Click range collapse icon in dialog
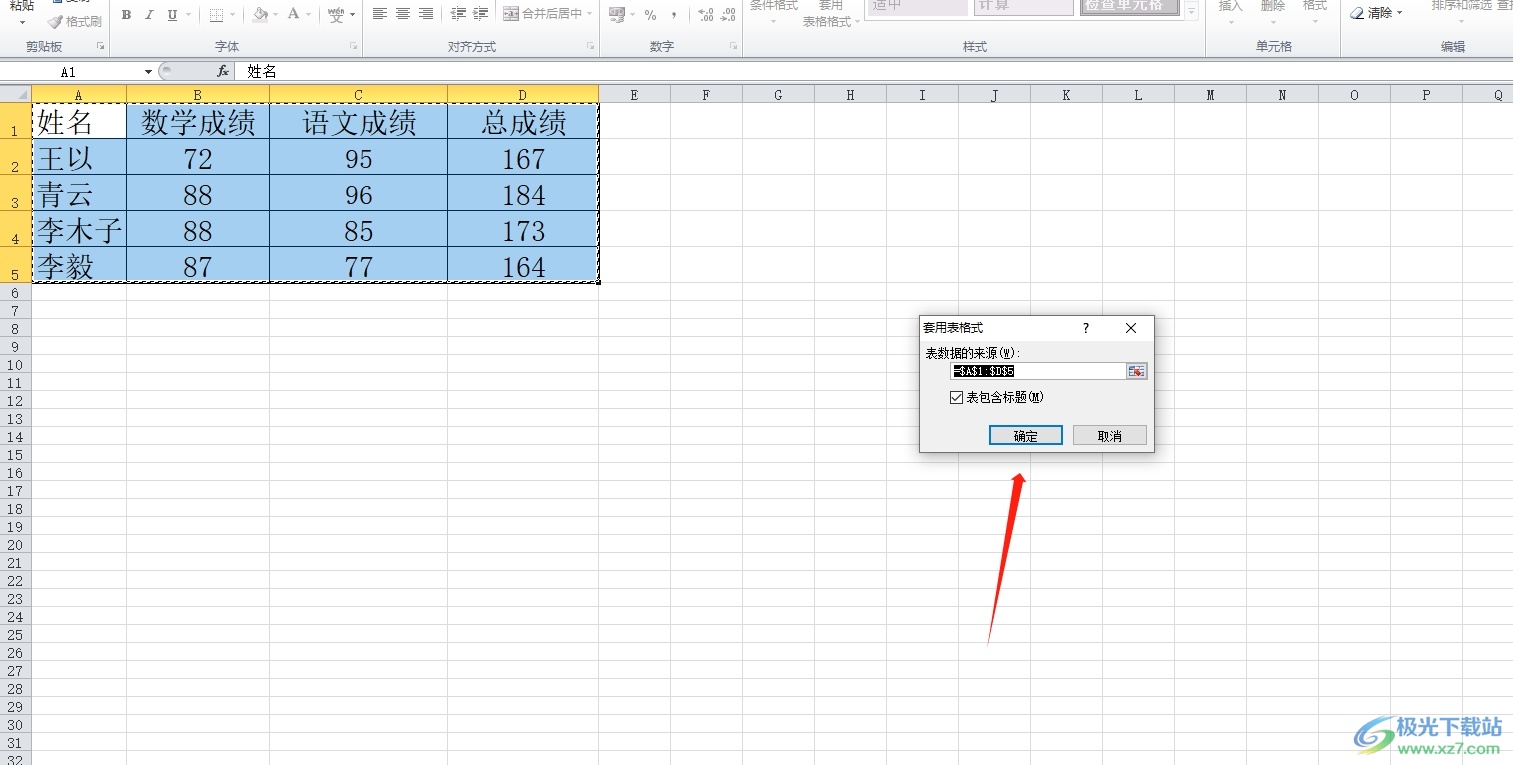 (x=1137, y=371)
